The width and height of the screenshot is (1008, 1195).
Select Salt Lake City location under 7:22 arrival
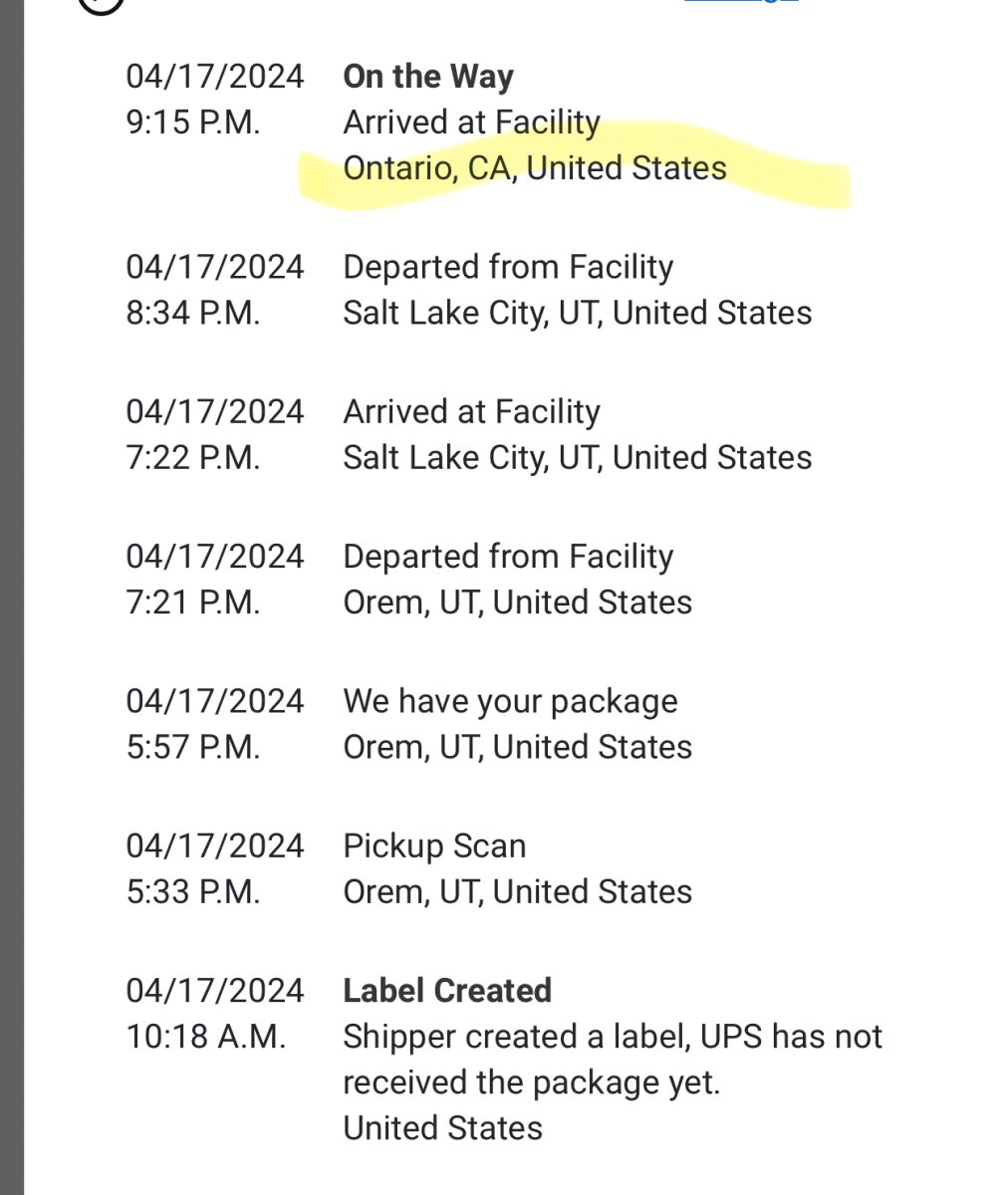pos(578,457)
